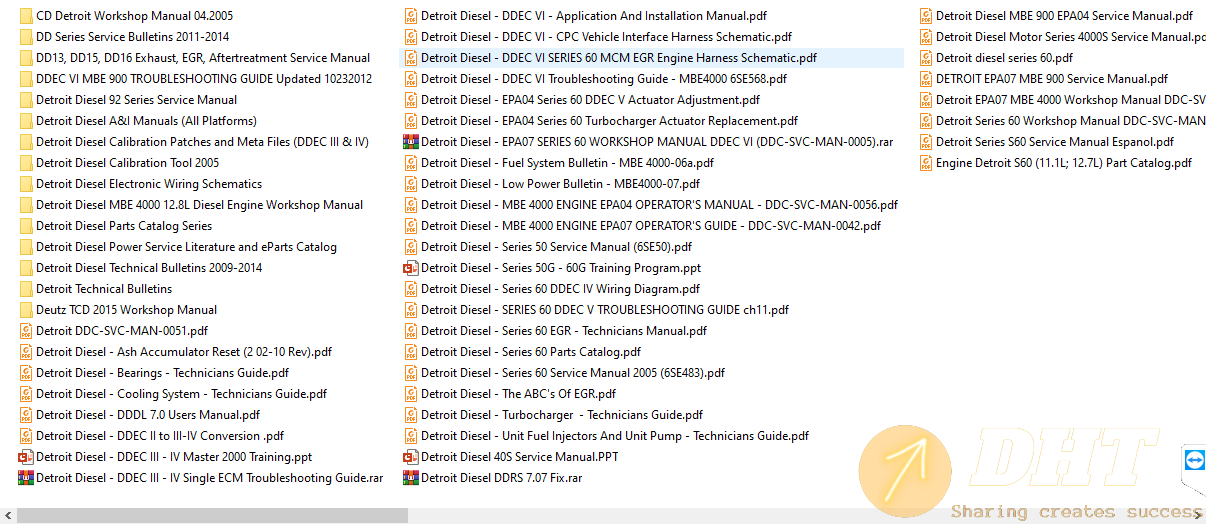Click PDF icon of The ABC's Of EGR.pdf
This screenshot has height=524, width=1206.
coord(411,394)
